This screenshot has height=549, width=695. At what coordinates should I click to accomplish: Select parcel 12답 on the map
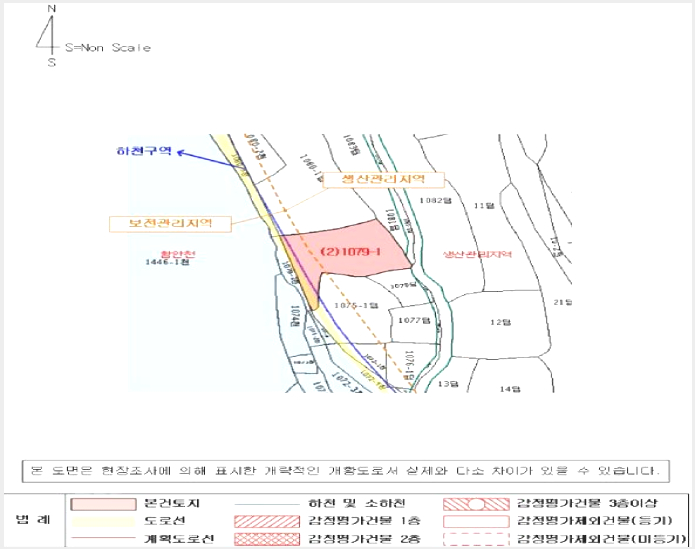tap(500, 322)
